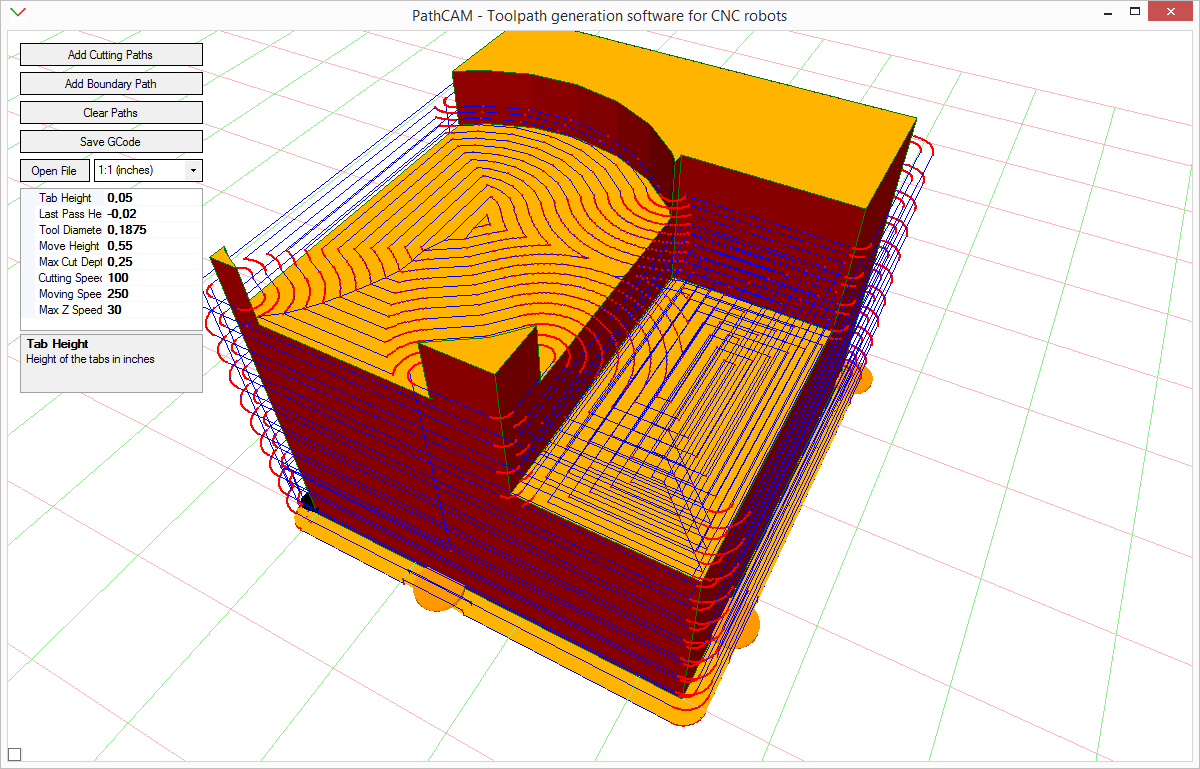Viewport: 1200px width, 769px height.
Task: Minimize the PathCAM window
Action: click(x=1108, y=12)
